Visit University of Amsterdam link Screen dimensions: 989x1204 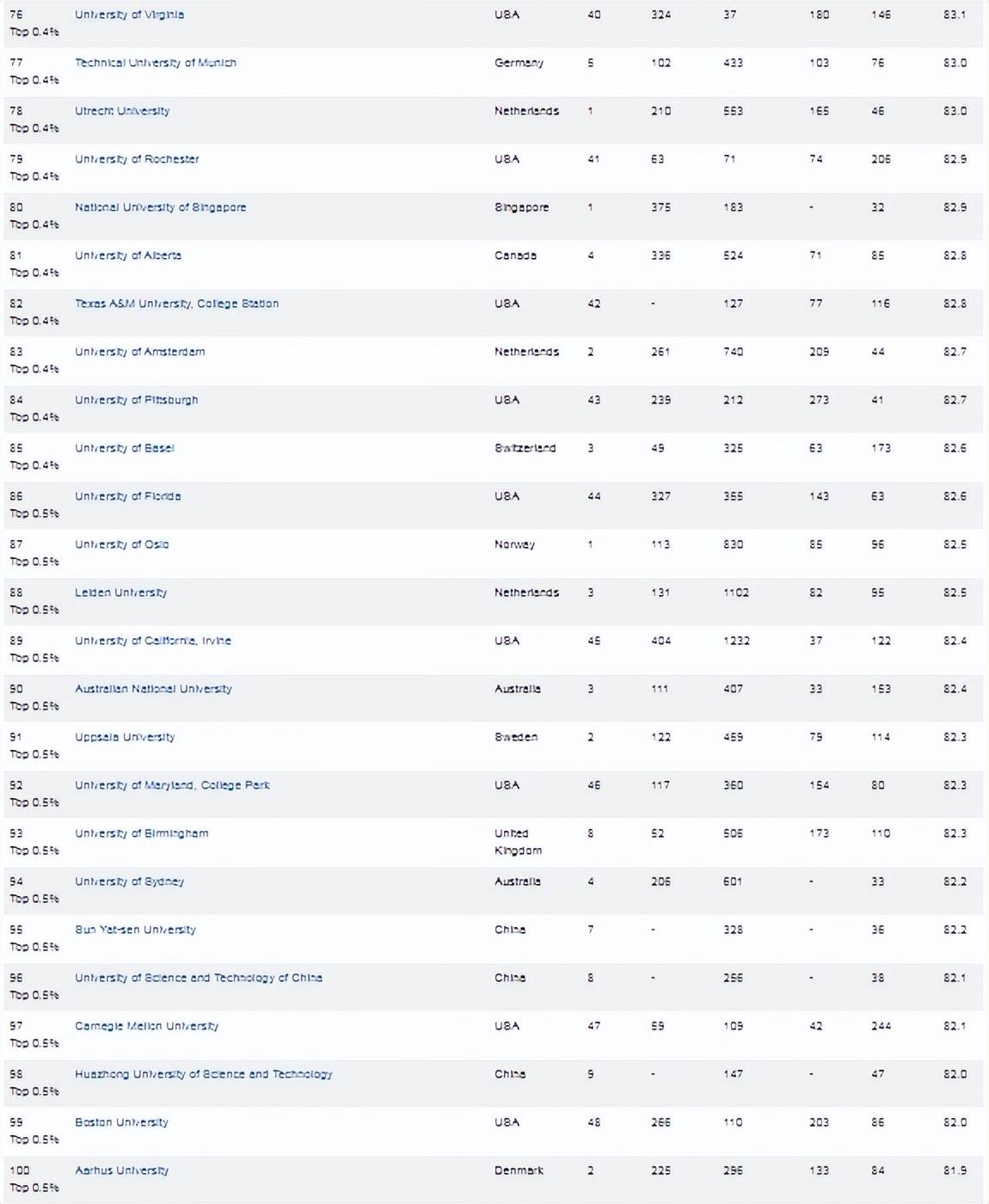(139, 352)
